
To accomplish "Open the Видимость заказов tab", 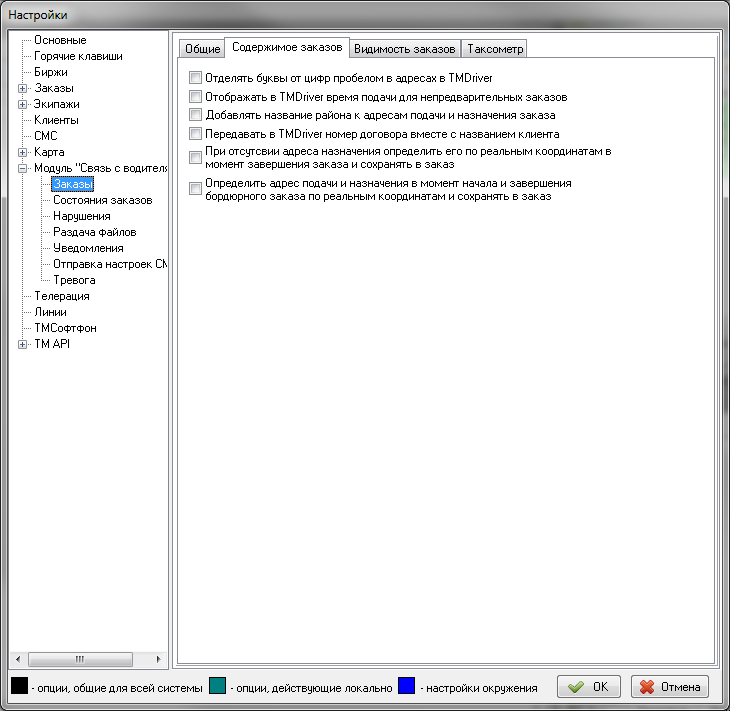I will pyautogui.click(x=406, y=49).
